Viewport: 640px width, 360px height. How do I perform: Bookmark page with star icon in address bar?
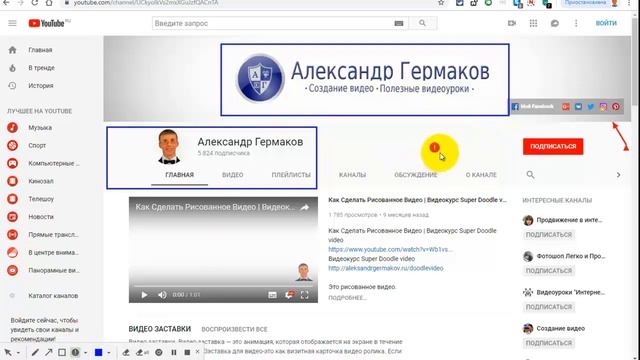click(441, 3)
